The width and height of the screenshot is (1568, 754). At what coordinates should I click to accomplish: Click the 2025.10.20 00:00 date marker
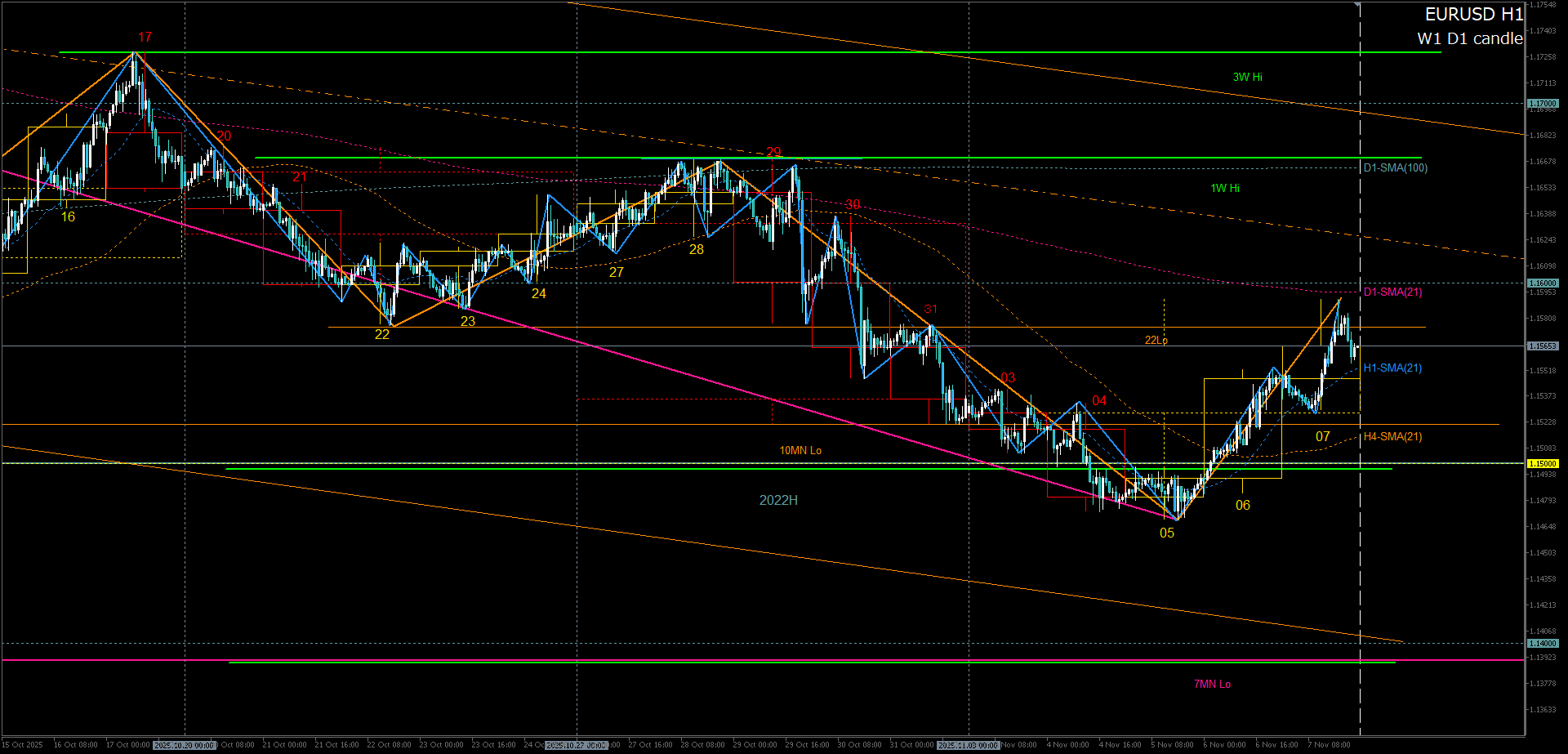(185, 745)
